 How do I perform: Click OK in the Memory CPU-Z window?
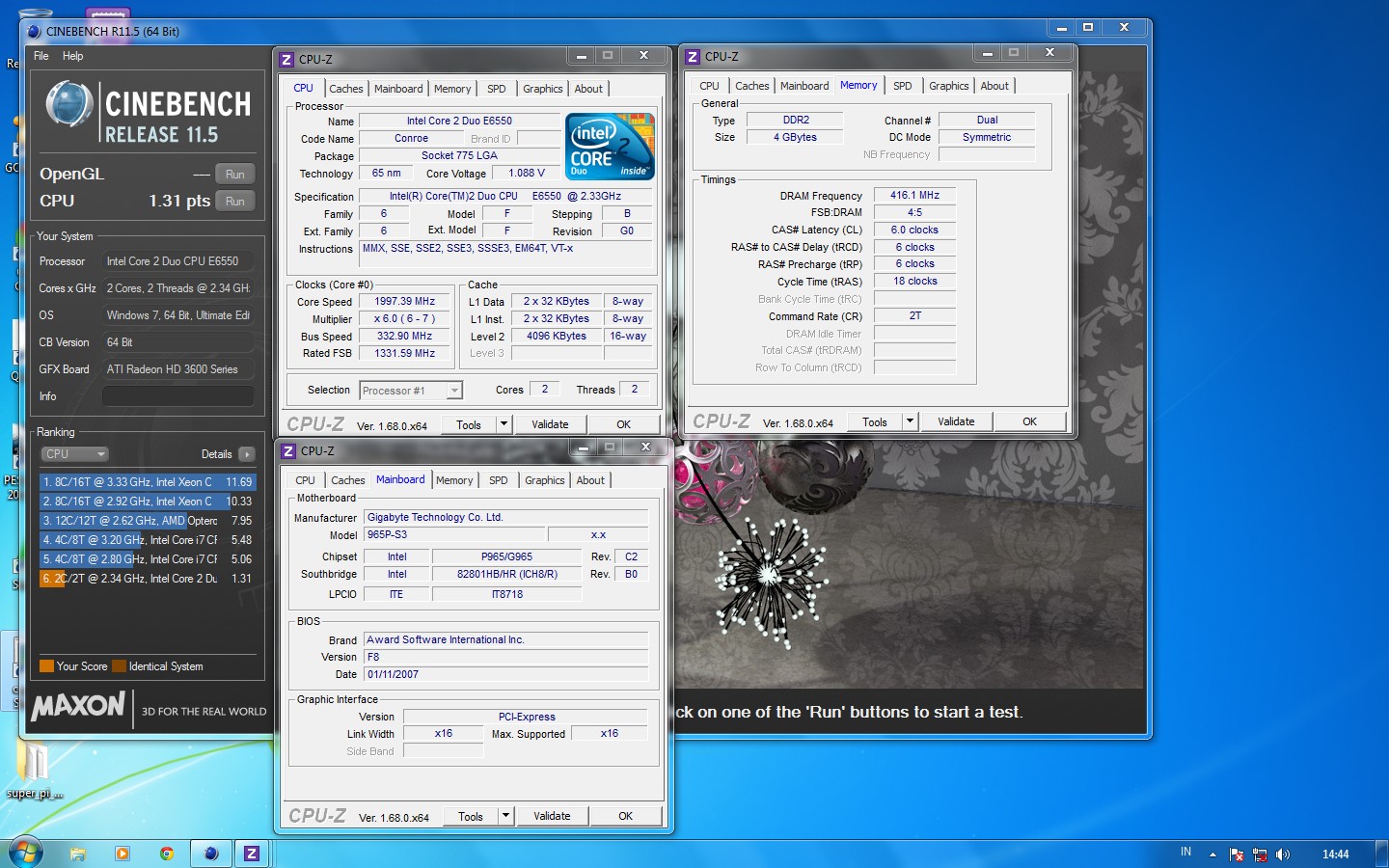click(x=1030, y=421)
